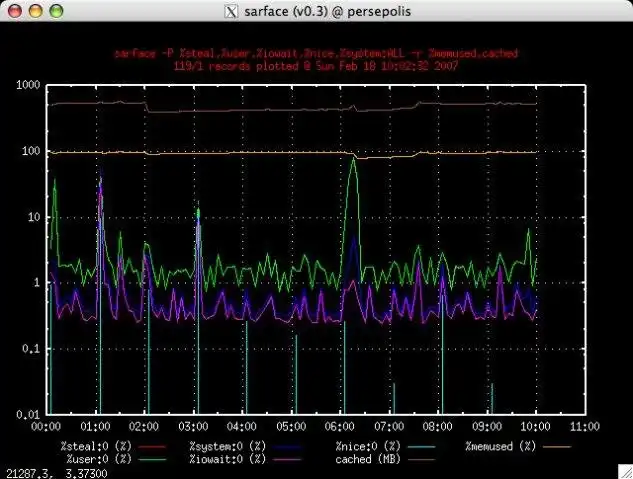
Task: Click the 03:00 time label on the x-axis
Action: tap(193, 427)
